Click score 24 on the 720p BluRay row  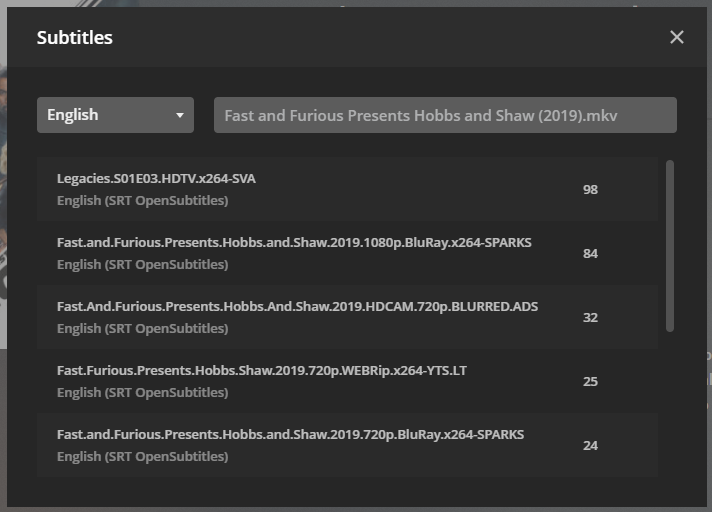coord(590,445)
